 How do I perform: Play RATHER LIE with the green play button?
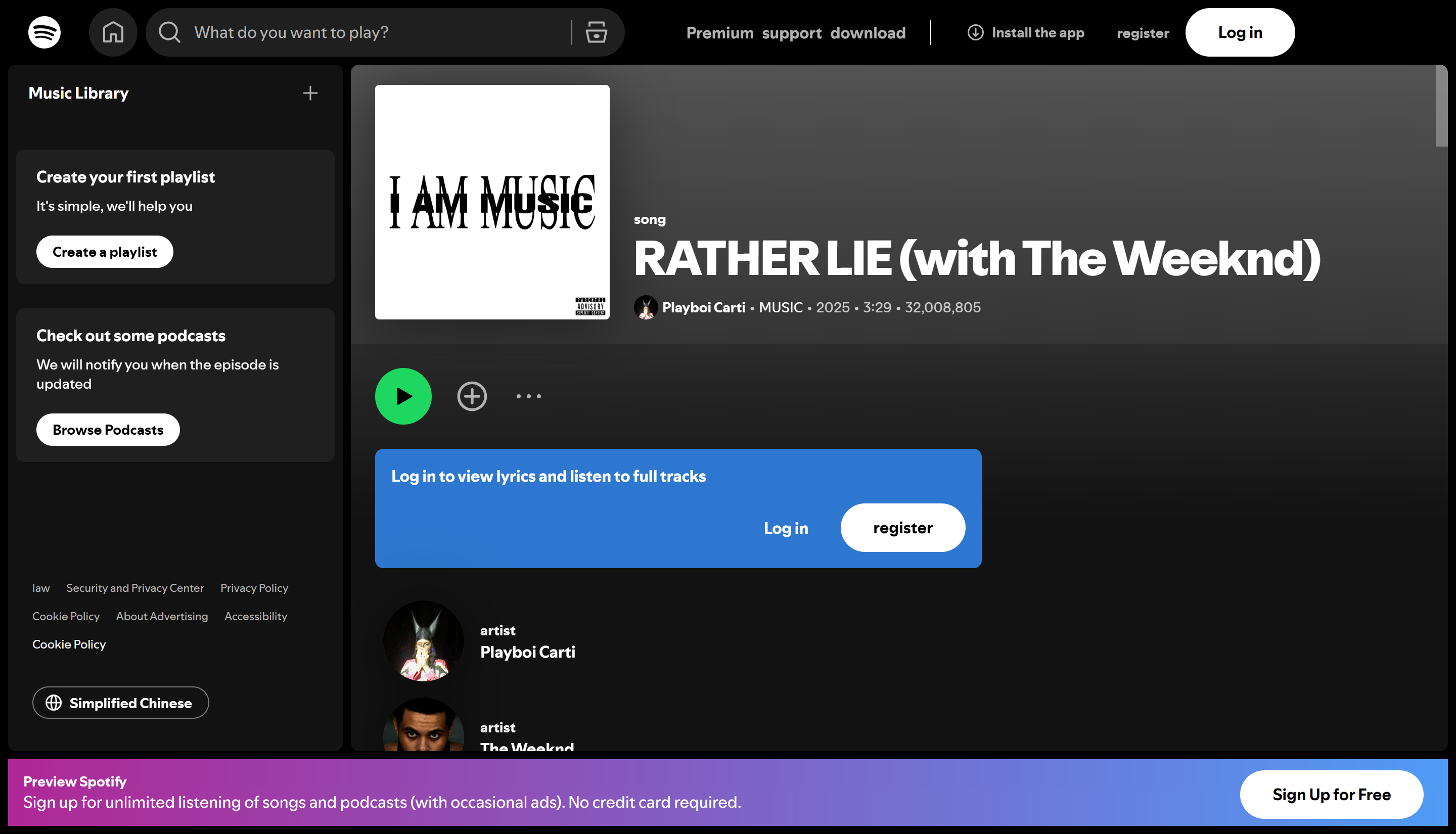click(x=403, y=396)
